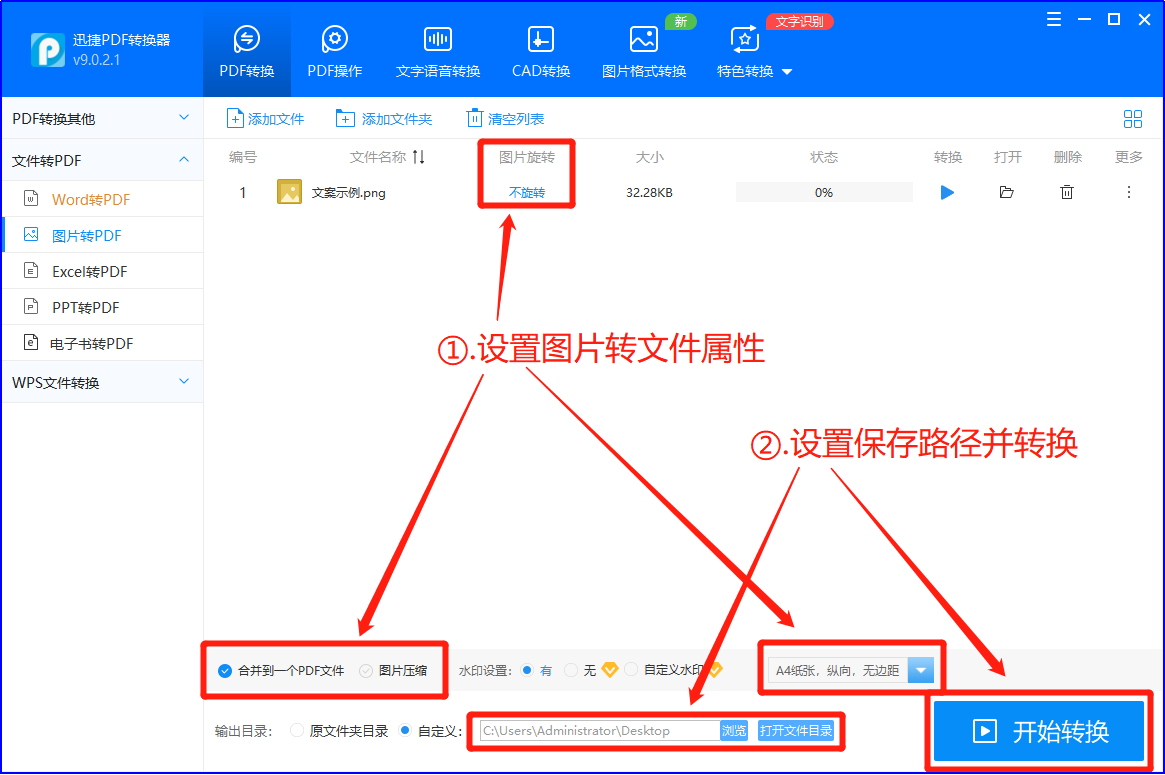Click 编号 column header

coord(243,157)
